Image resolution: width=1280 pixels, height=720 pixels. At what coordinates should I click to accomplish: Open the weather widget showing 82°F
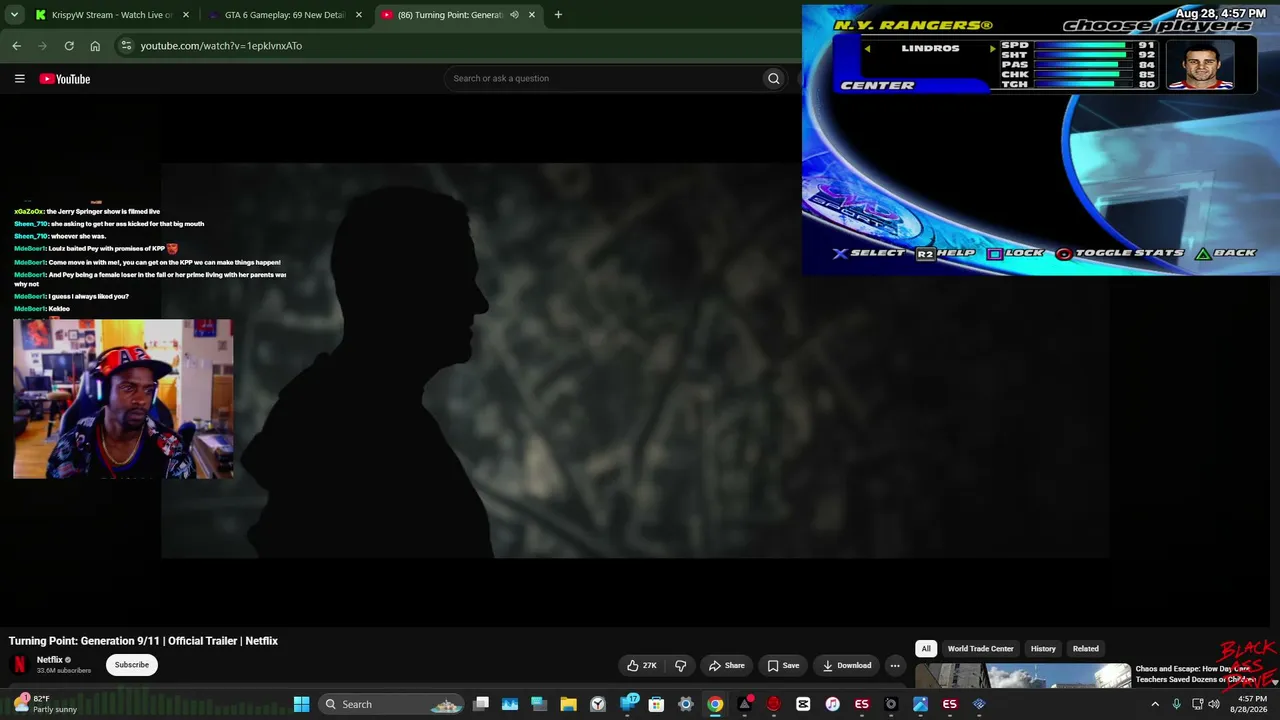coord(45,704)
